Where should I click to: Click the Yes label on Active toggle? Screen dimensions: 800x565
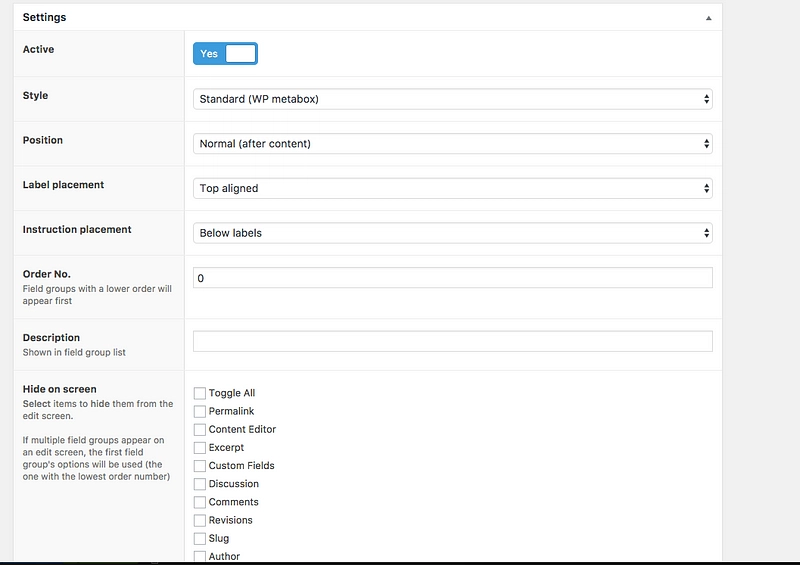(209, 54)
